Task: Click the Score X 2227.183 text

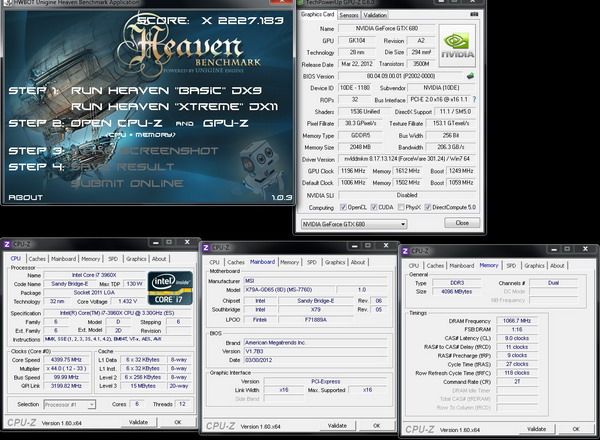Action: tap(210, 20)
